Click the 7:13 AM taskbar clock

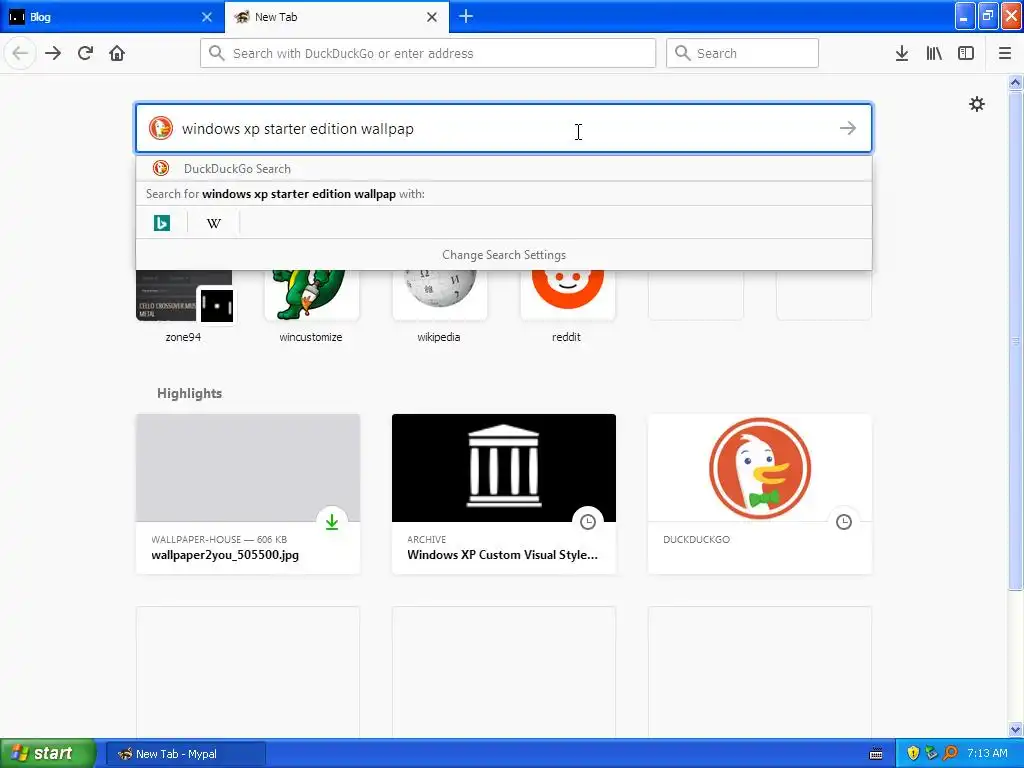[987, 754]
